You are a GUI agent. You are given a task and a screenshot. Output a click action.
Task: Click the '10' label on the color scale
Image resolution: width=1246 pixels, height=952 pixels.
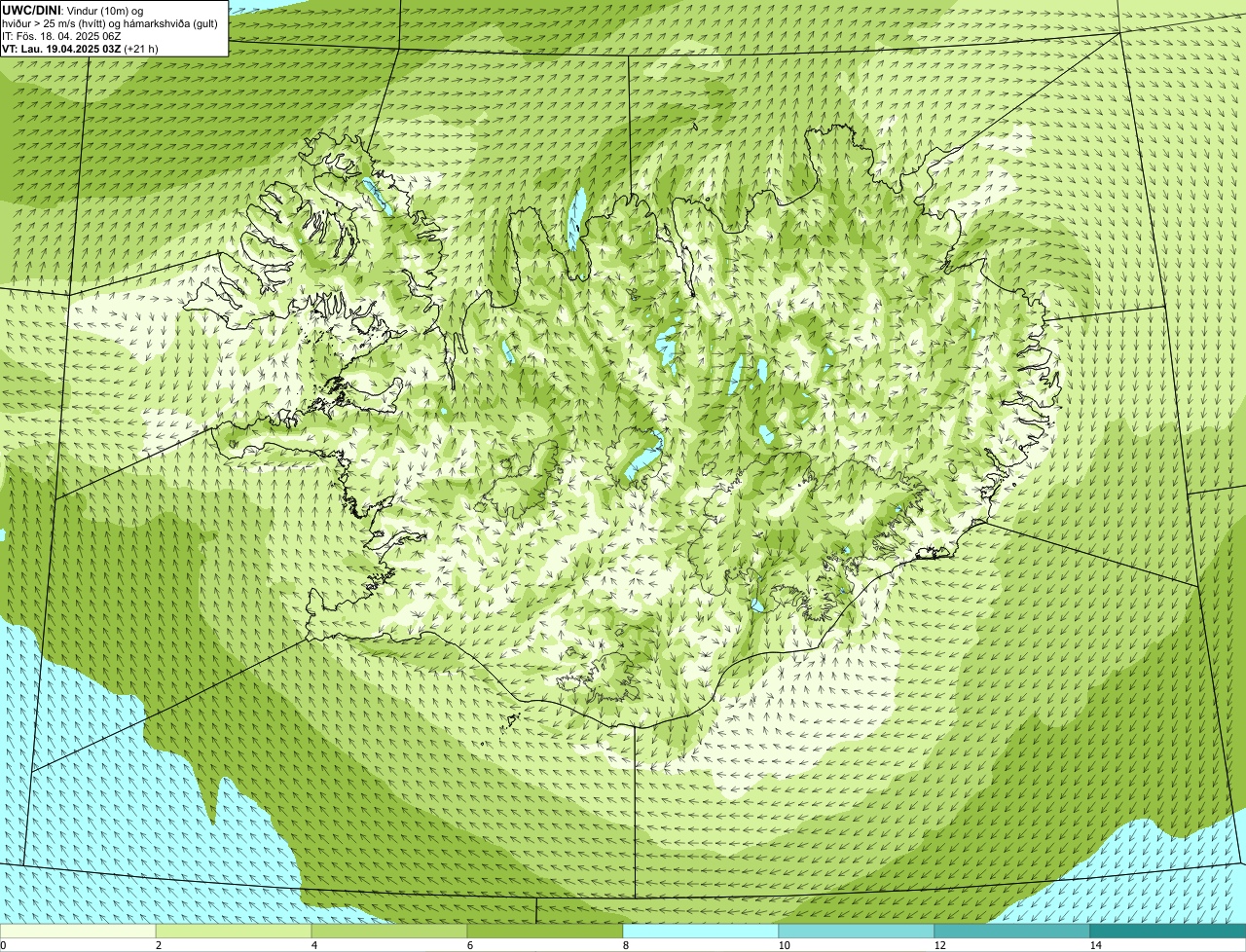(784, 945)
